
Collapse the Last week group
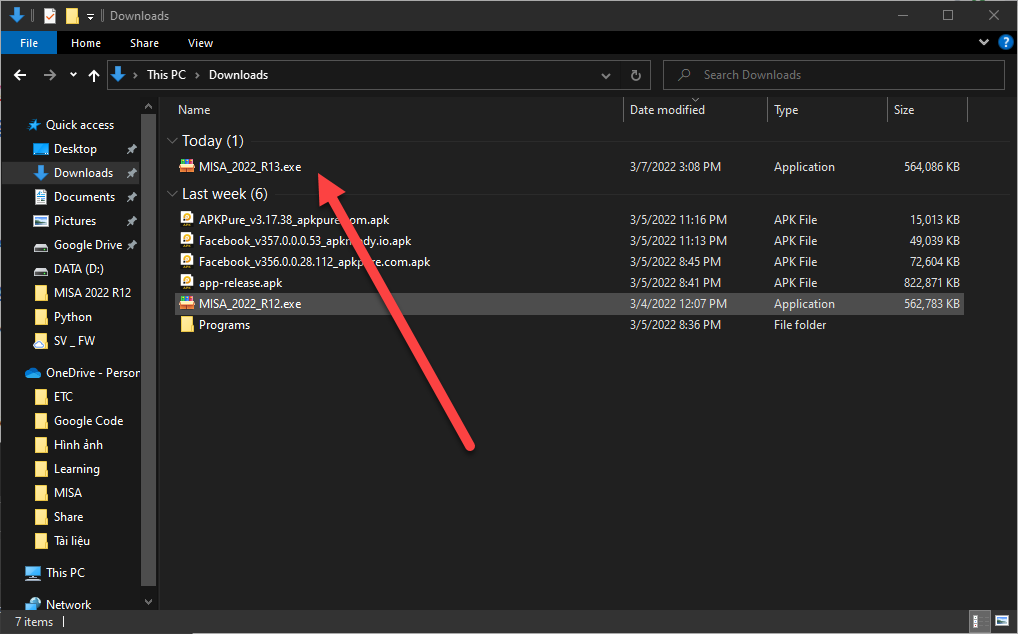coord(172,194)
